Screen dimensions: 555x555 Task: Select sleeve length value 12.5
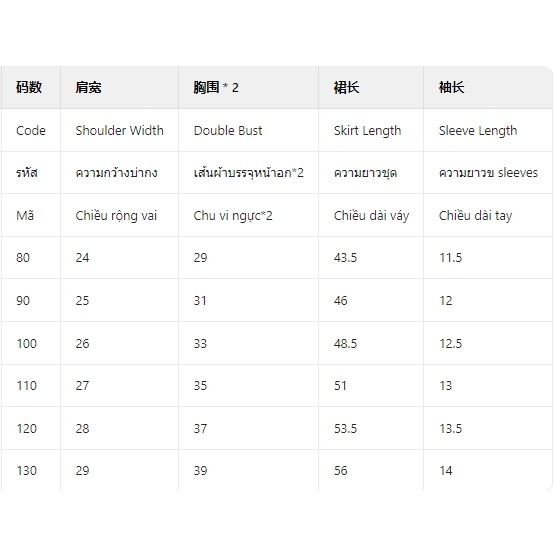tap(451, 343)
